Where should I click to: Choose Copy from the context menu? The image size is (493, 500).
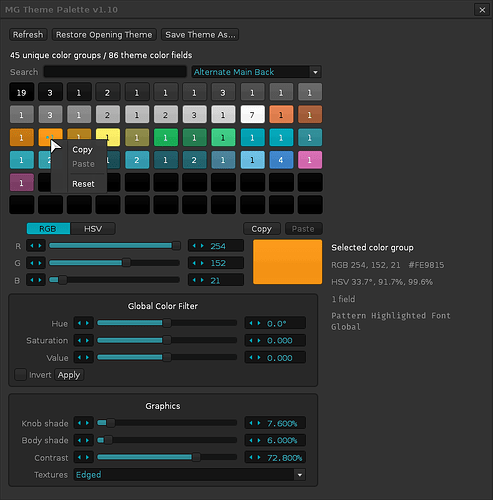[x=82, y=150]
